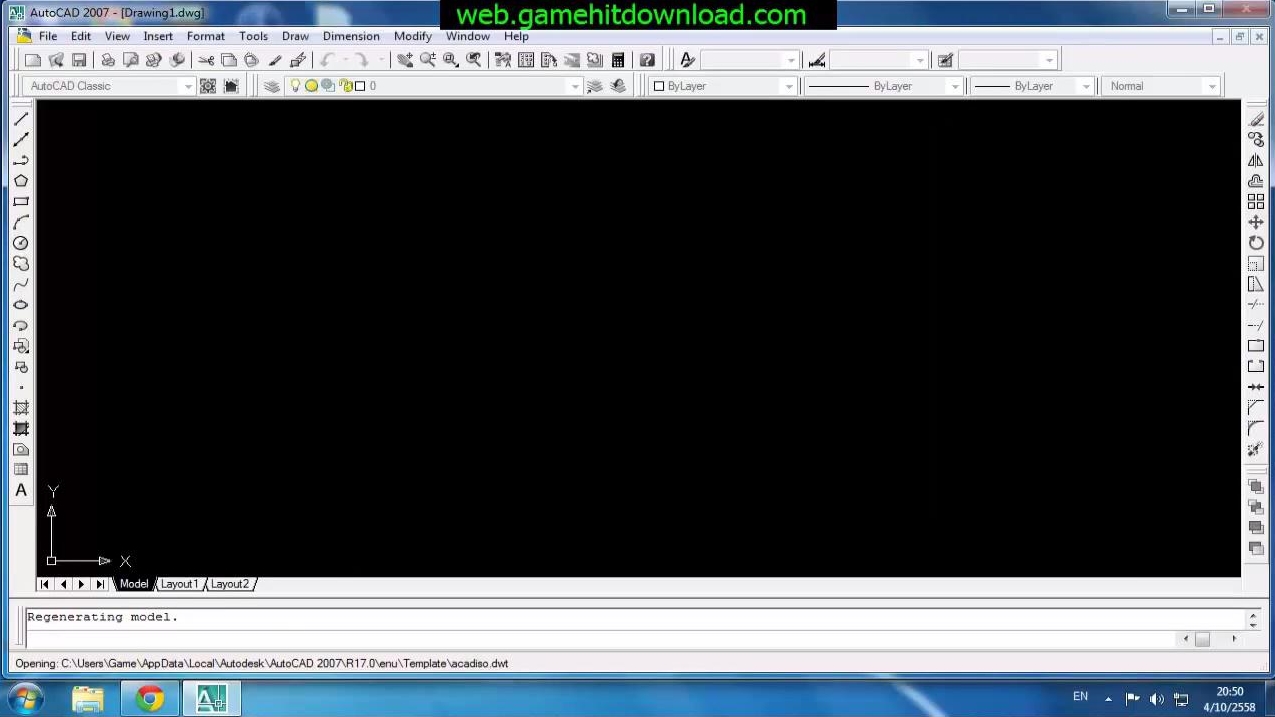1275x717 pixels.
Task: Click the layer 0 color swatch
Action: click(x=360, y=86)
